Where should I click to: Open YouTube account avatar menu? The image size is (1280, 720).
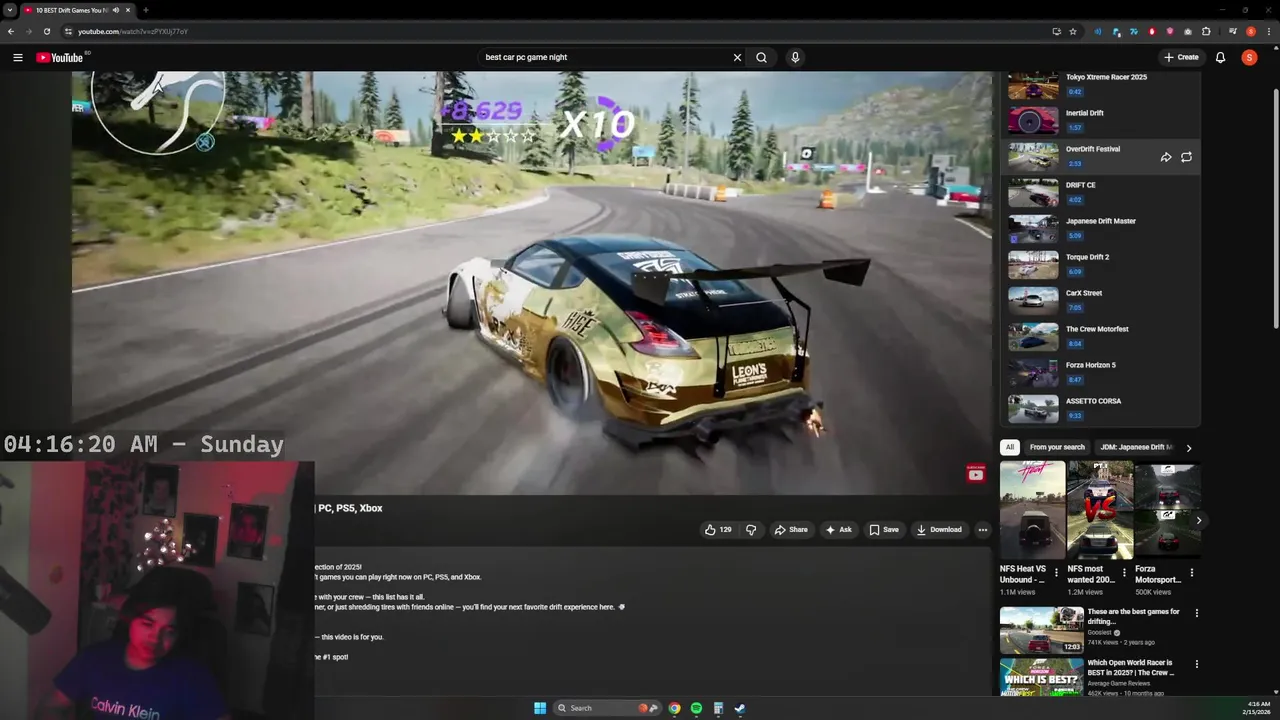[x=1249, y=57]
